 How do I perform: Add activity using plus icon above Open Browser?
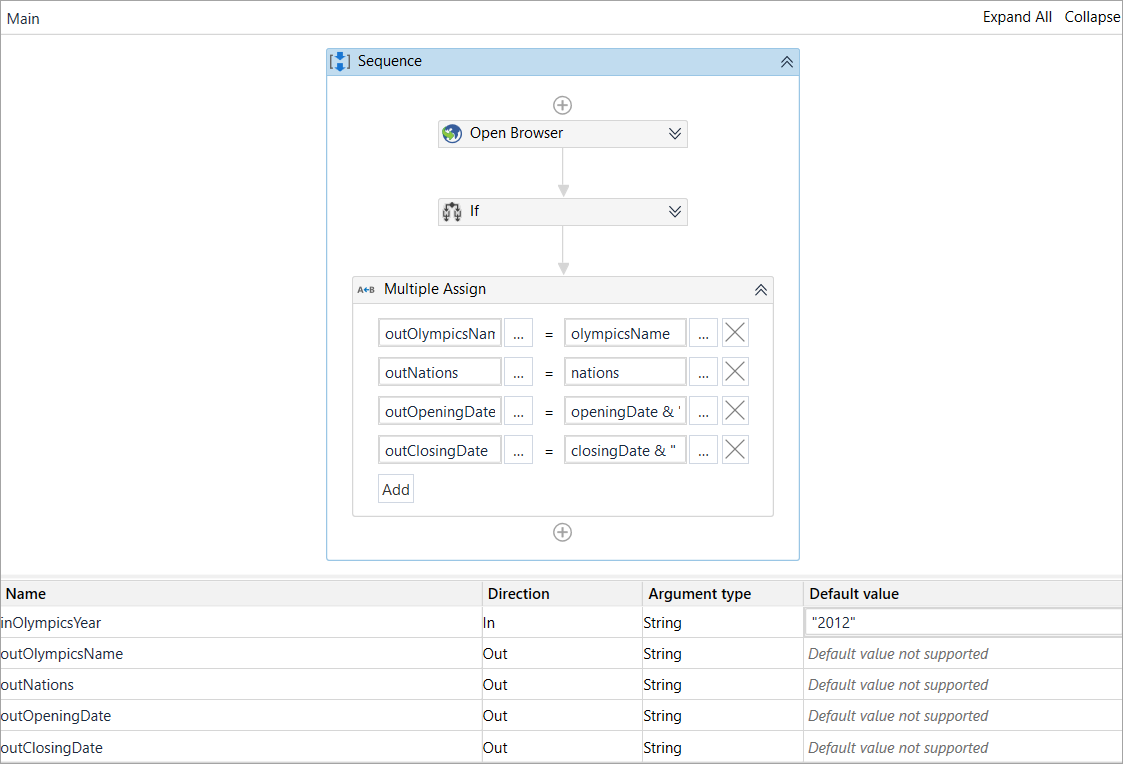click(562, 105)
